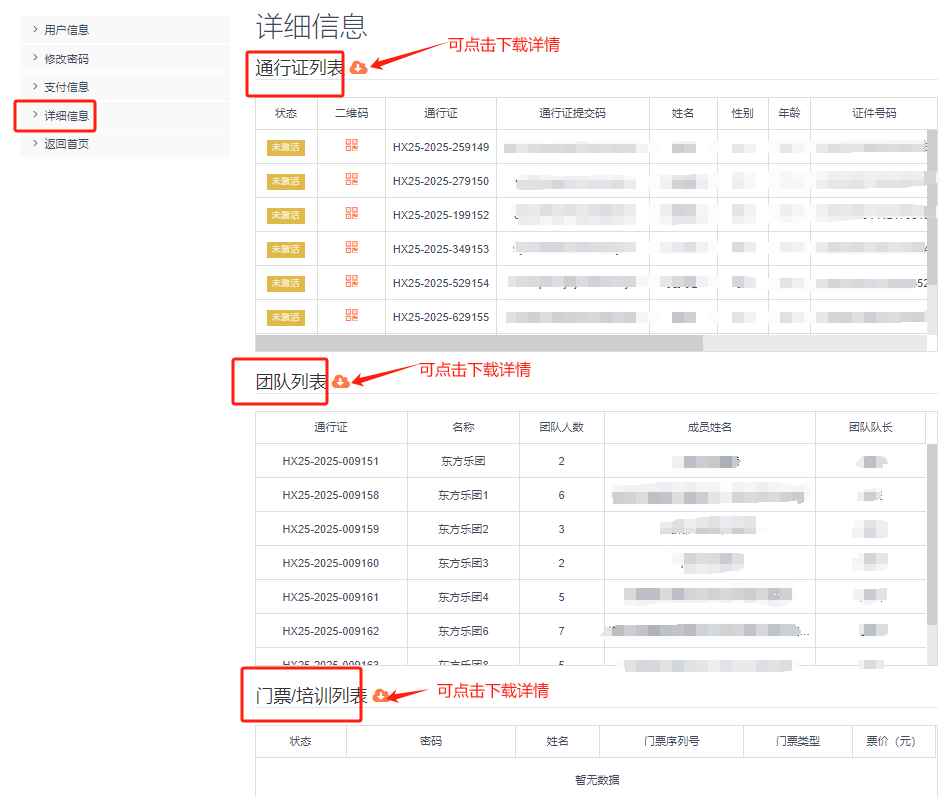The height and width of the screenshot is (797, 948).
Task: Download the 门票/培训列表 details via cloud icon
Action: coord(380,695)
